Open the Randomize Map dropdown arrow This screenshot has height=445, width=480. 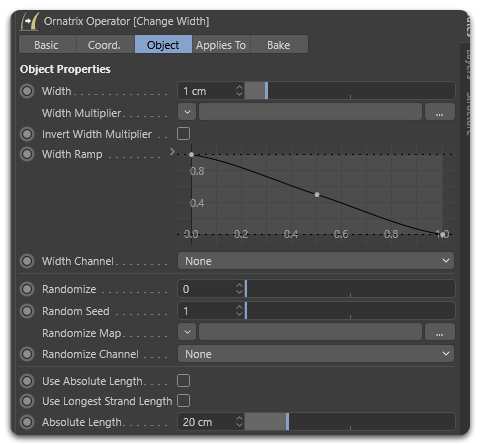click(x=187, y=332)
